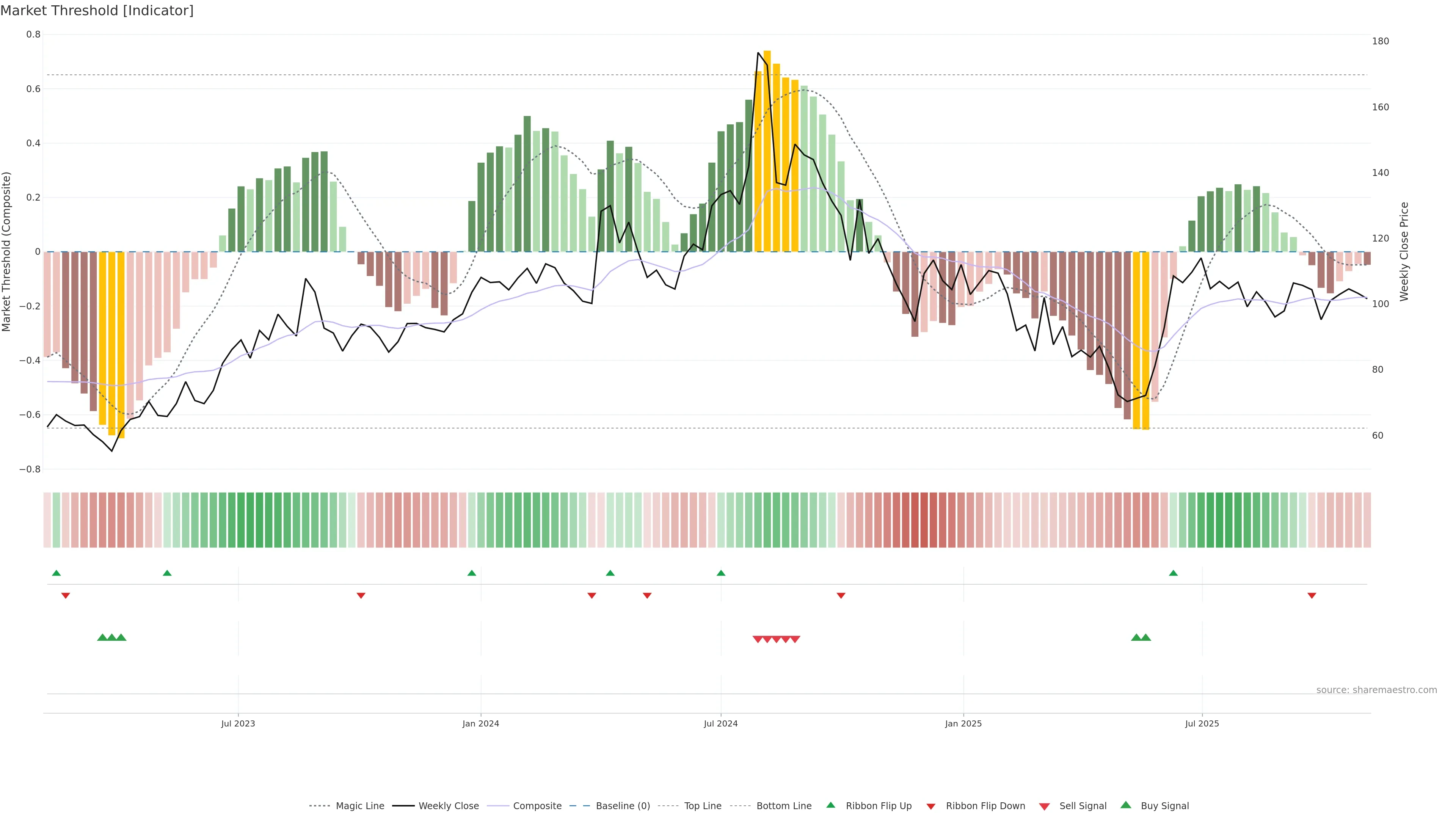
Task: Click Buy Signal legend triangle icon
Action: (x=1125, y=805)
